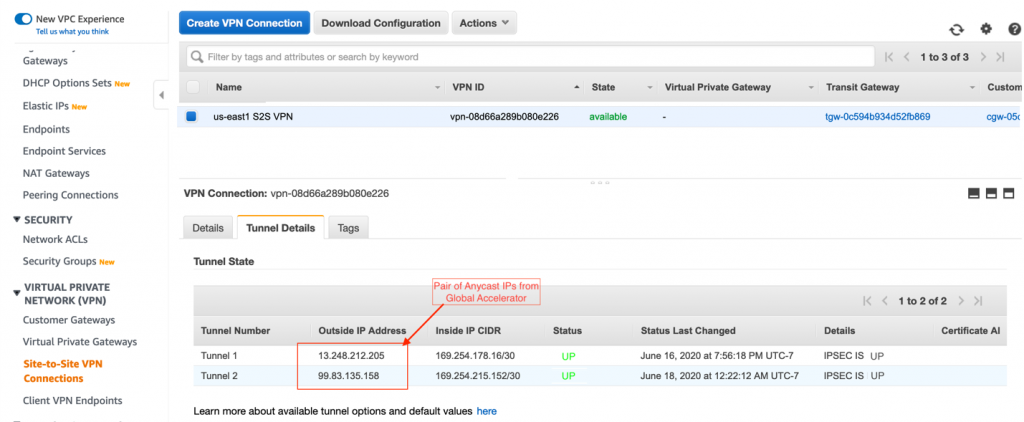The height and width of the screenshot is (422, 1024).
Task: Go to first page of VPN connections
Action: click(889, 57)
